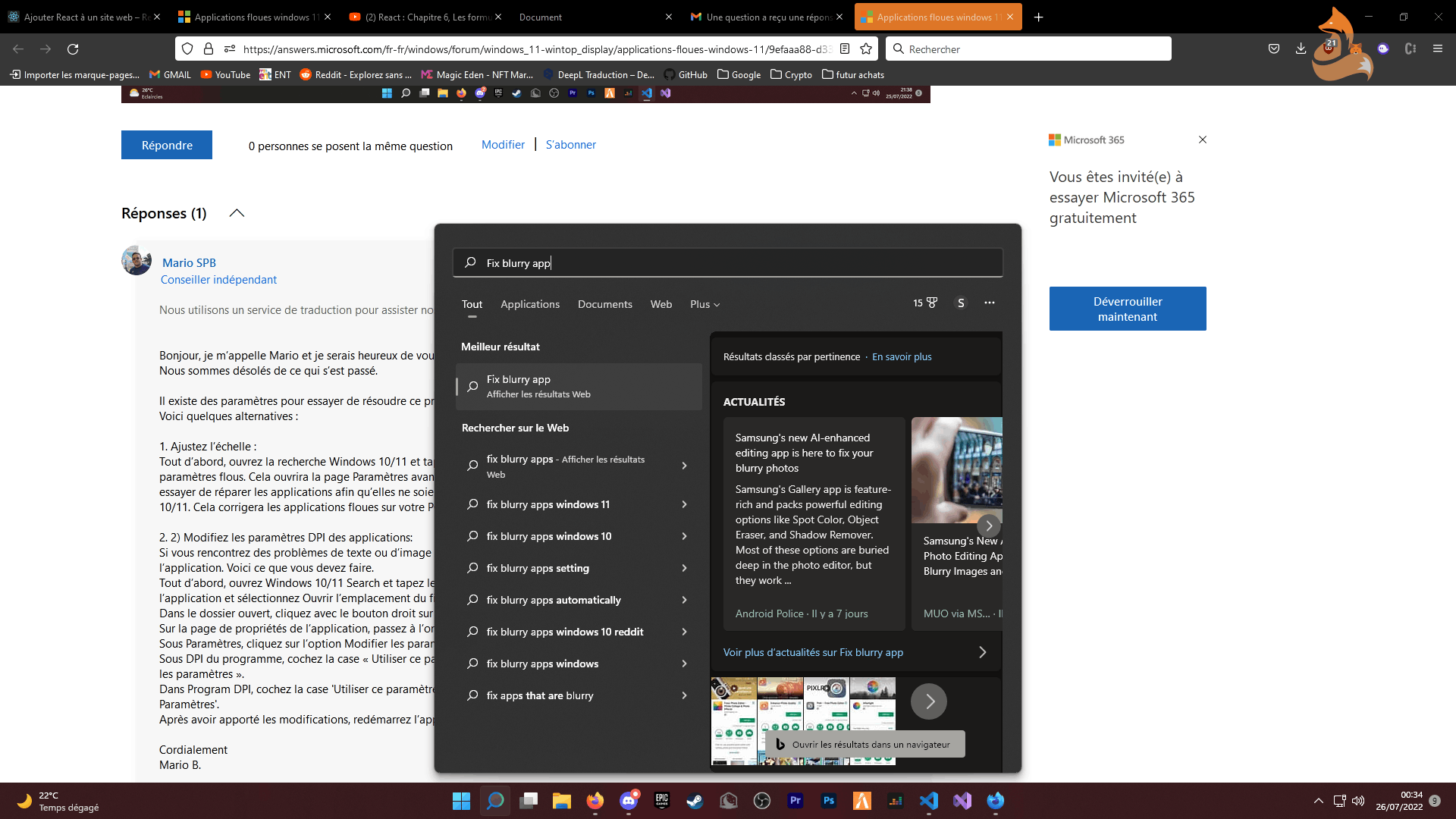1456x819 pixels.
Task: Open the search rewards trophy icon
Action: coord(931,303)
